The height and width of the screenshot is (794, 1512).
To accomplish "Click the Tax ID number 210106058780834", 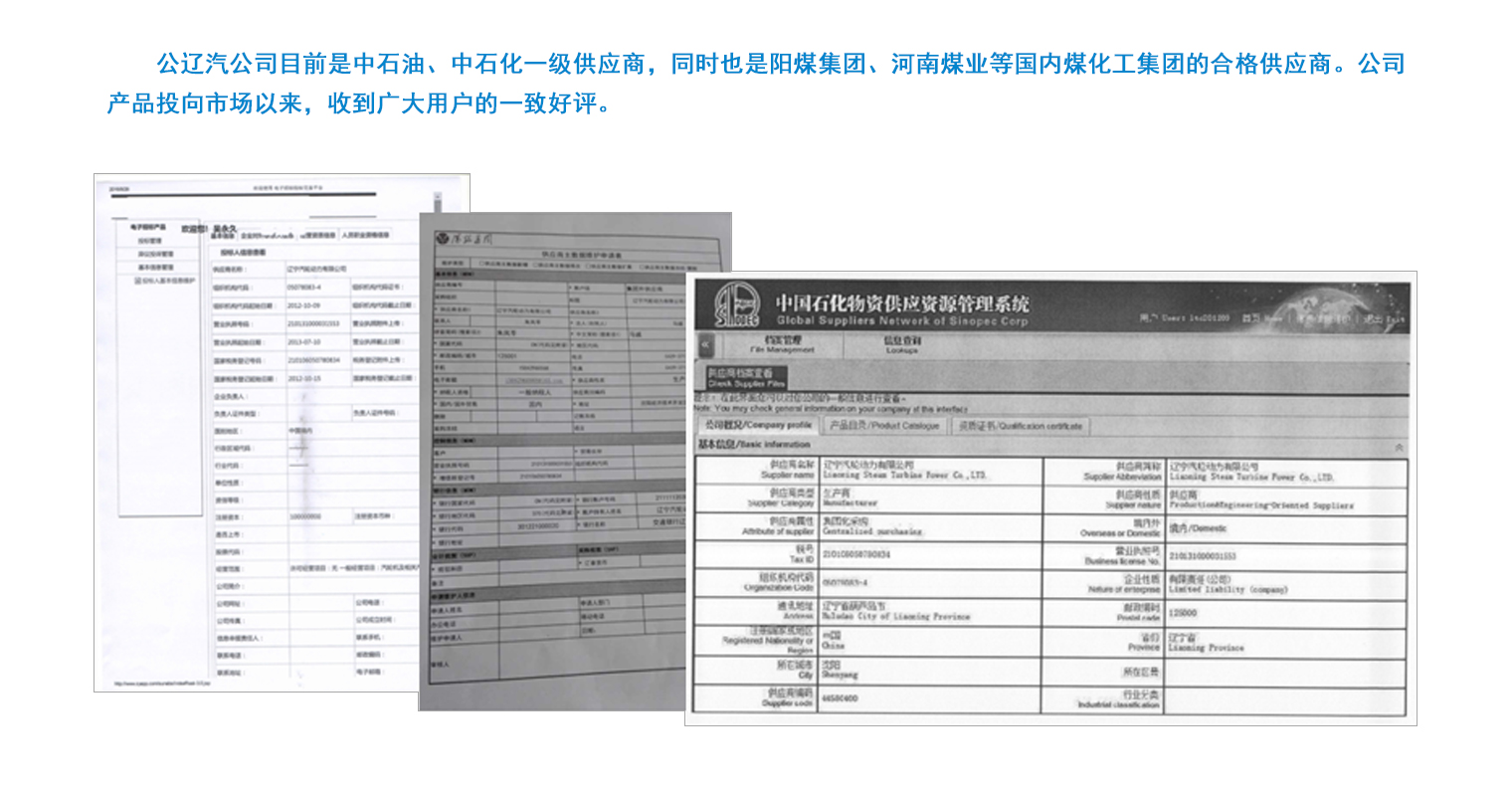I will coord(856,554).
